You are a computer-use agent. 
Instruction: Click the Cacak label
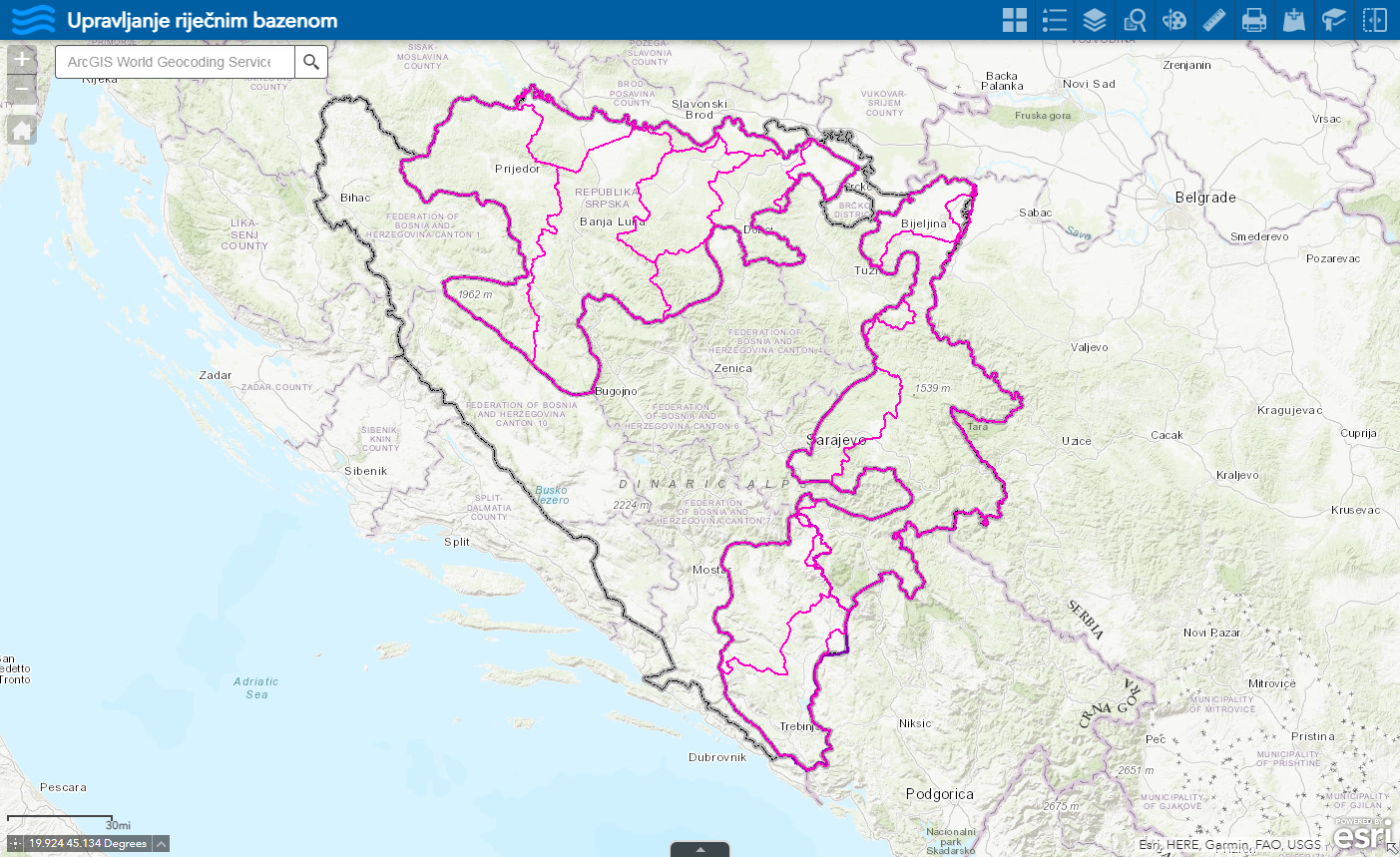click(x=1167, y=435)
